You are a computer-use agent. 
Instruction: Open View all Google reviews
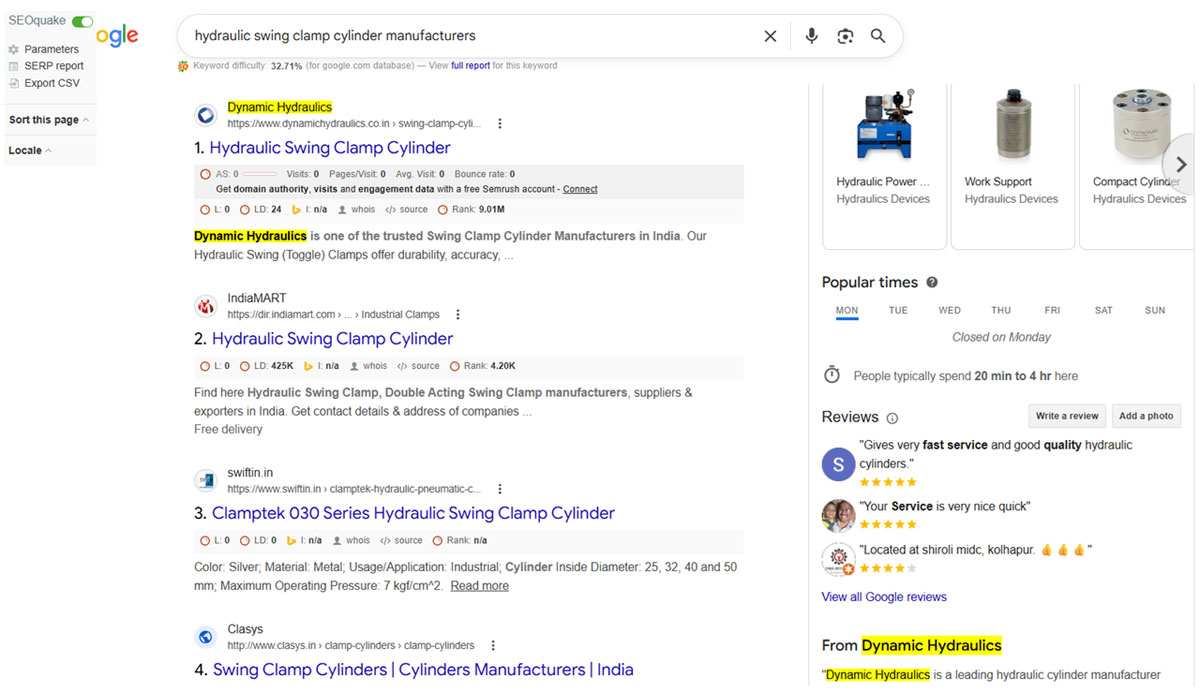point(884,597)
